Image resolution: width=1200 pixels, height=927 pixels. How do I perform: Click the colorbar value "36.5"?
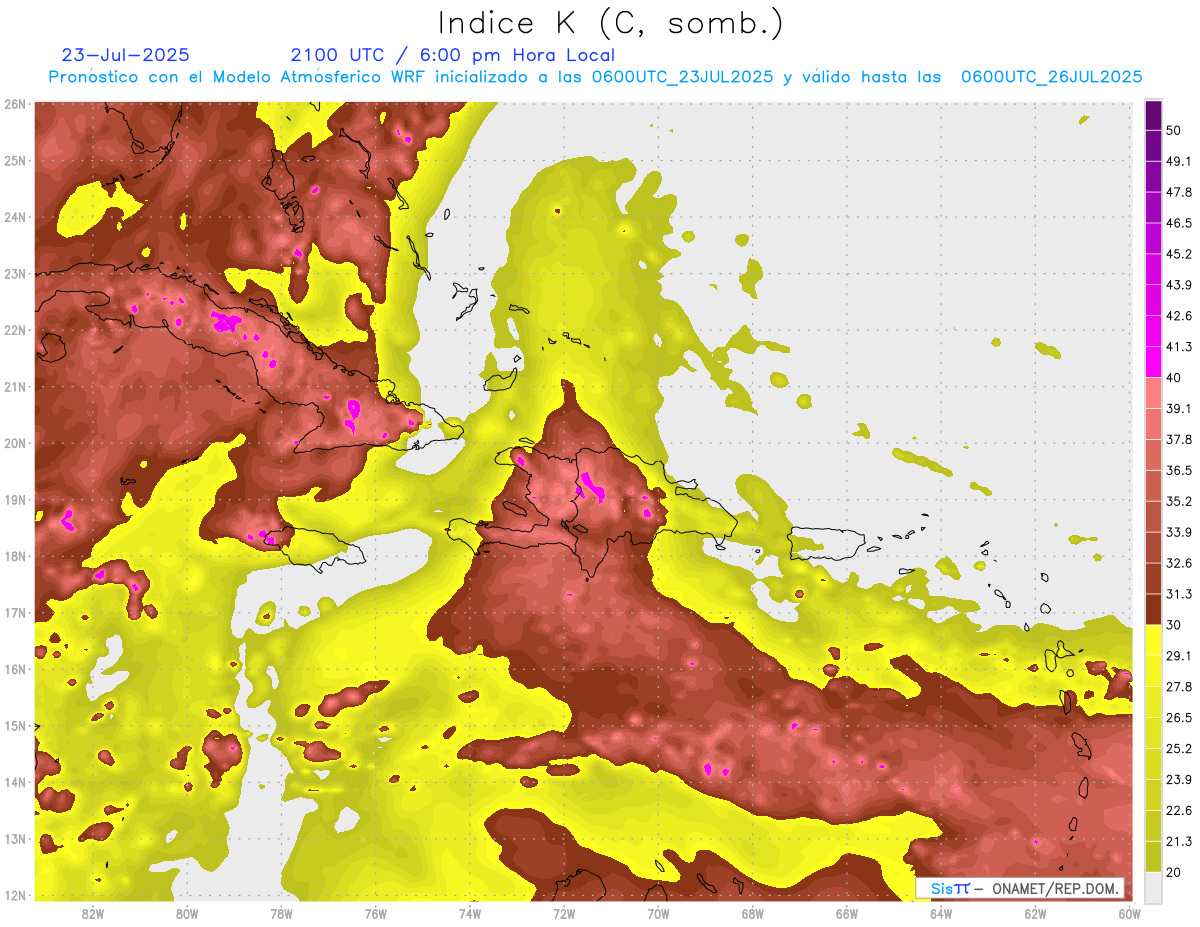(x=1179, y=470)
